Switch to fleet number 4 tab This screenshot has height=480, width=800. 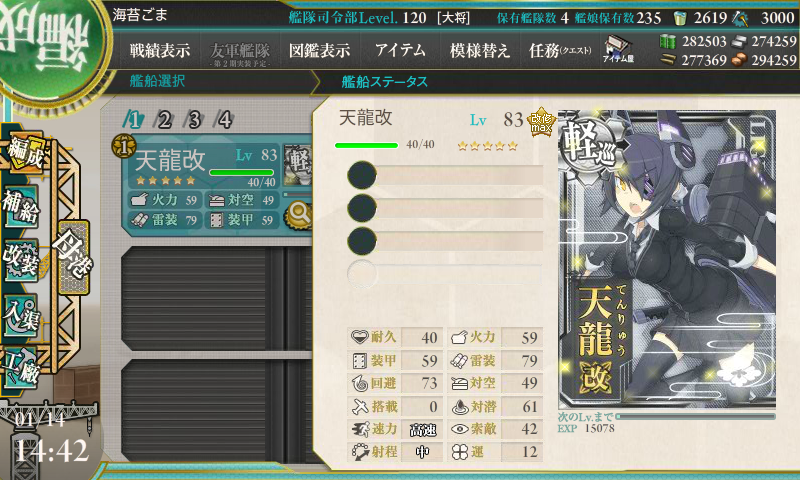224,120
